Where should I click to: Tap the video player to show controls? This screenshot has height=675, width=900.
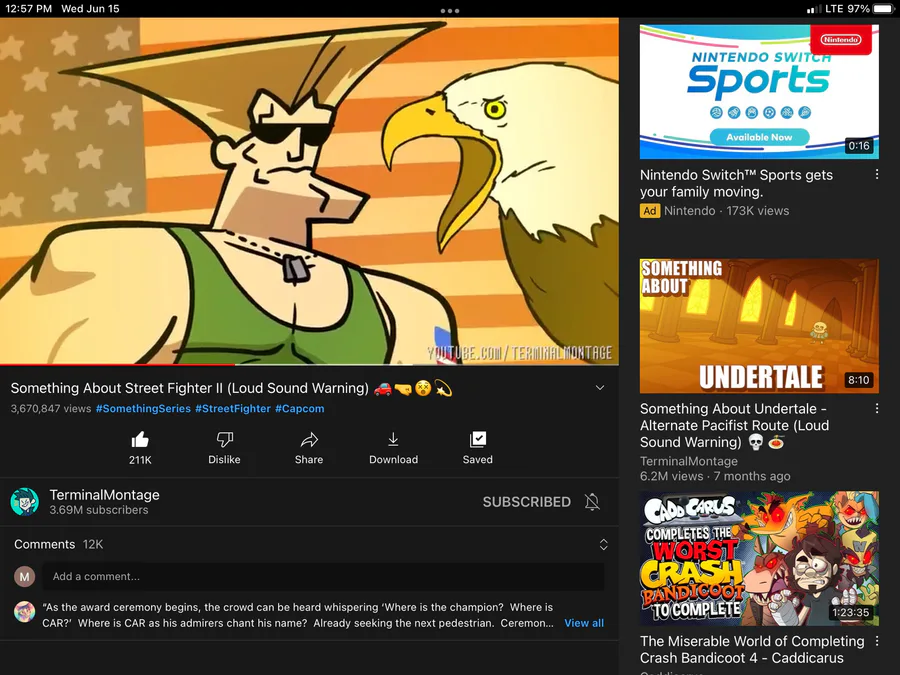pos(309,191)
